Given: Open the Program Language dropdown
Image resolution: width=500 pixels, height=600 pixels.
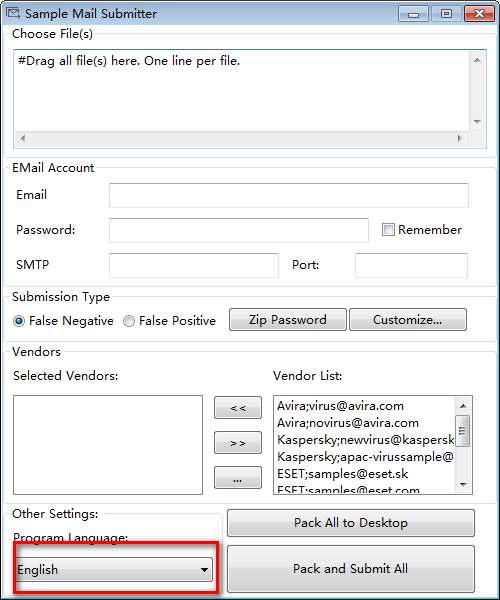Looking at the screenshot, I should coord(114,569).
